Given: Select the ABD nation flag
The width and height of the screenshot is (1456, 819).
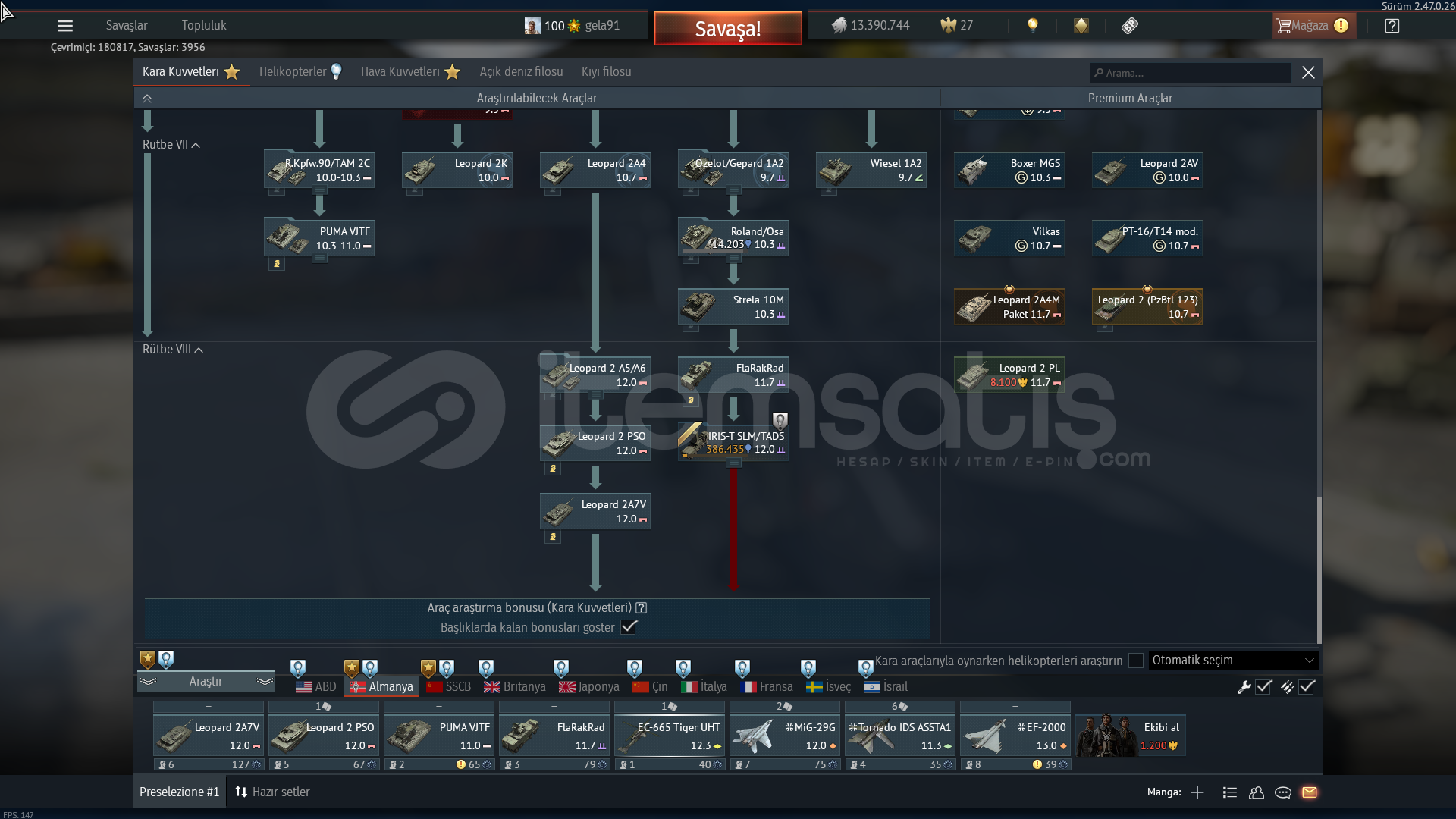Looking at the screenshot, I should pyautogui.click(x=316, y=687).
